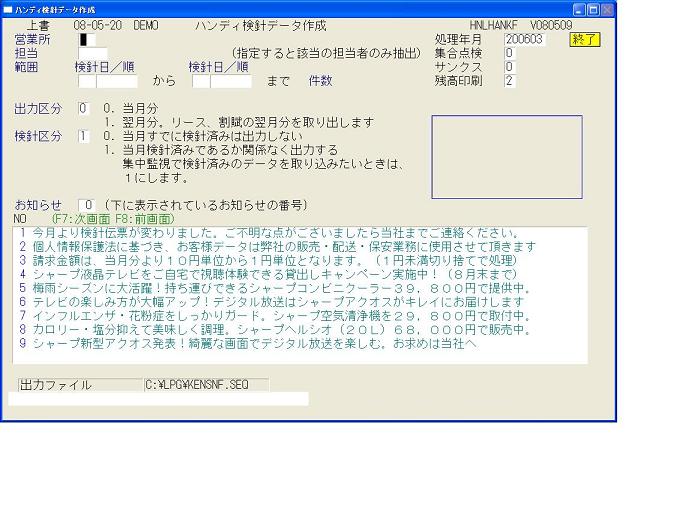Click the blank status bar below 出力ファイル
This screenshot has height=512, width=682.
158,399
